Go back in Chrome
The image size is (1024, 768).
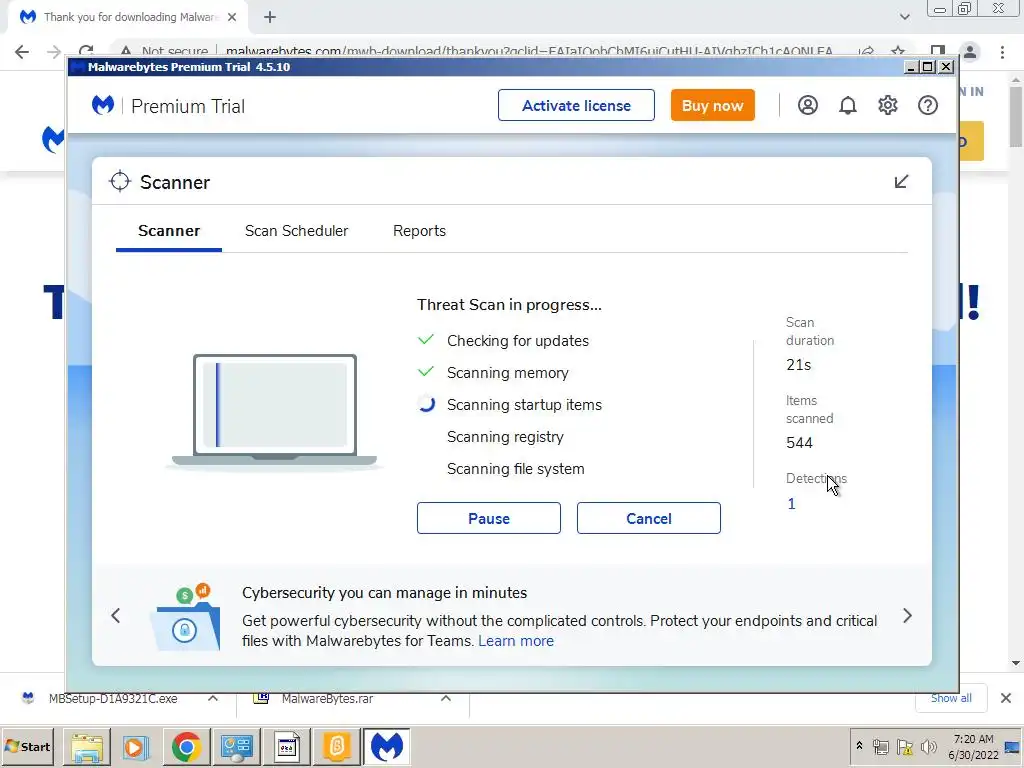22,52
